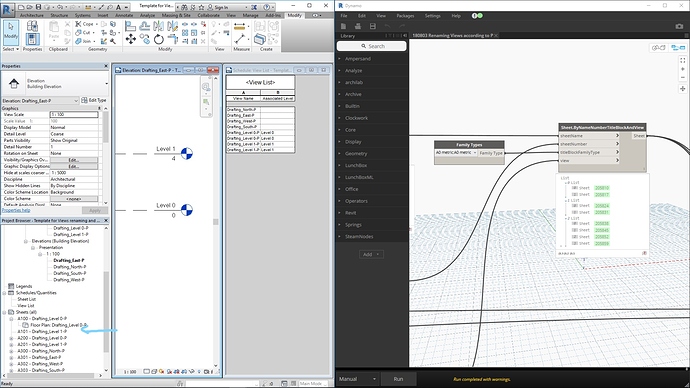This screenshot has width=690, height=388.
Task: Collapse the A100 - Drafting_Level 0-P sheet
Action: tap(11, 318)
